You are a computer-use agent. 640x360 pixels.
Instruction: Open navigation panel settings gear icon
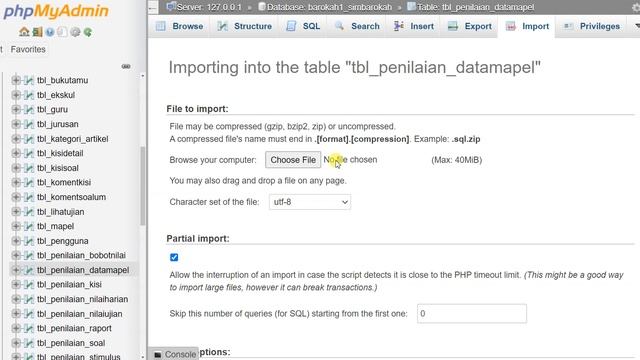(75, 32)
